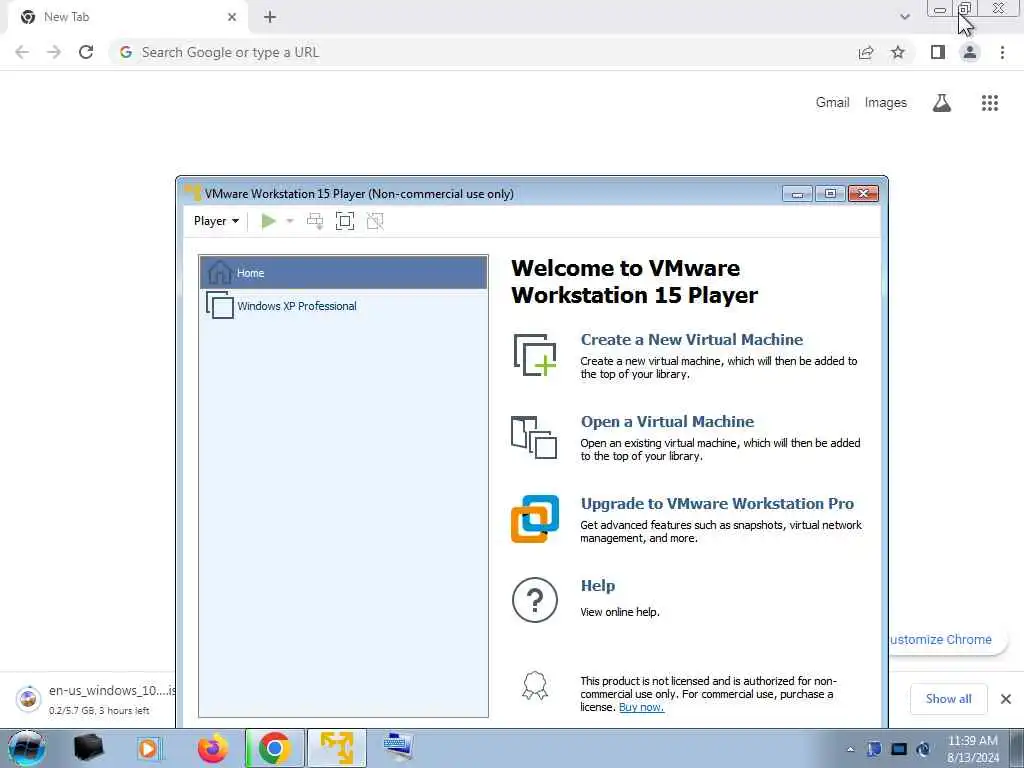Click the Open Virtual Machine icon
The width and height of the screenshot is (1024, 768).
coord(534,437)
